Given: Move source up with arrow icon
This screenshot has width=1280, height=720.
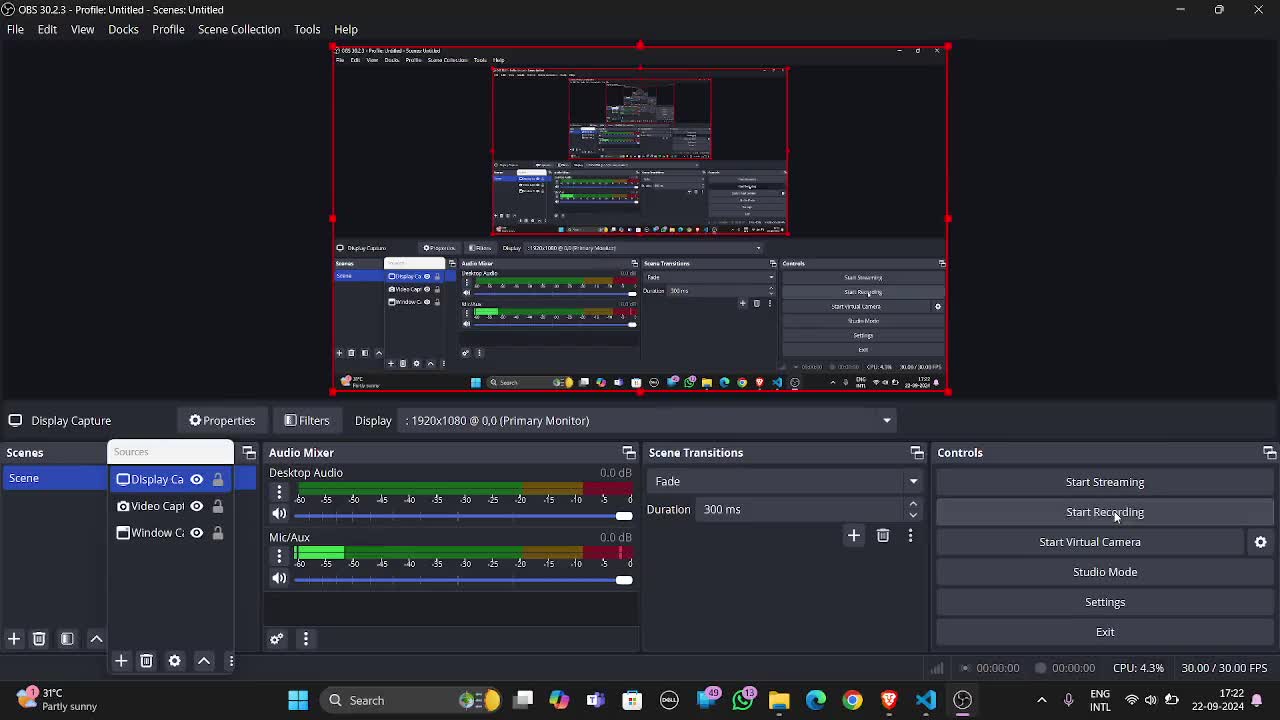Looking at the screenshot, I should pos(203,661).
